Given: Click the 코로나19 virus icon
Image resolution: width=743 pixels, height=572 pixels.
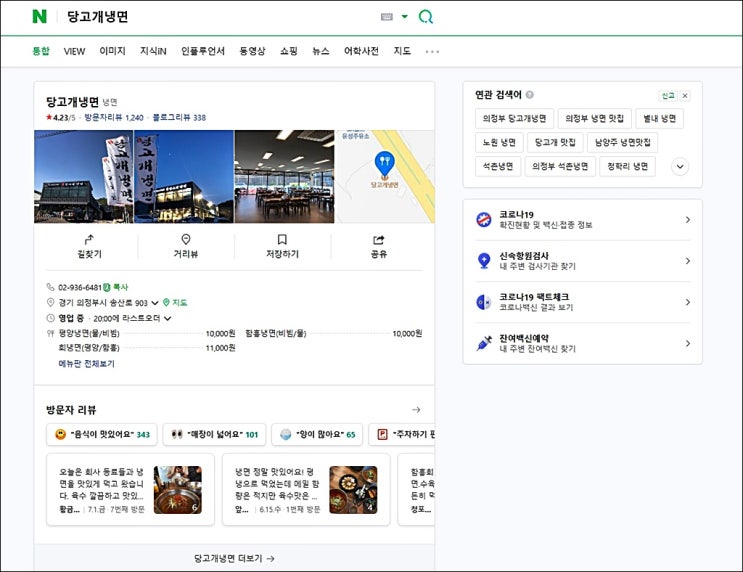Looking at the screenshot, I should click(483, 219).
